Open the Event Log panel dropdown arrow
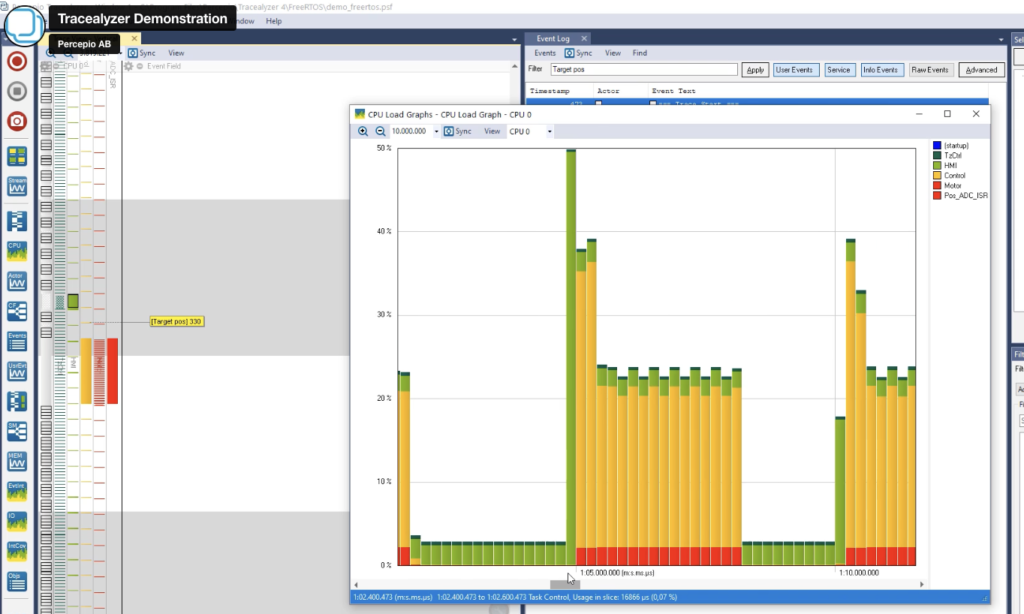The height and width of the screenshot is (614, 1024). pyautogui.click(x=1001, y=40)
